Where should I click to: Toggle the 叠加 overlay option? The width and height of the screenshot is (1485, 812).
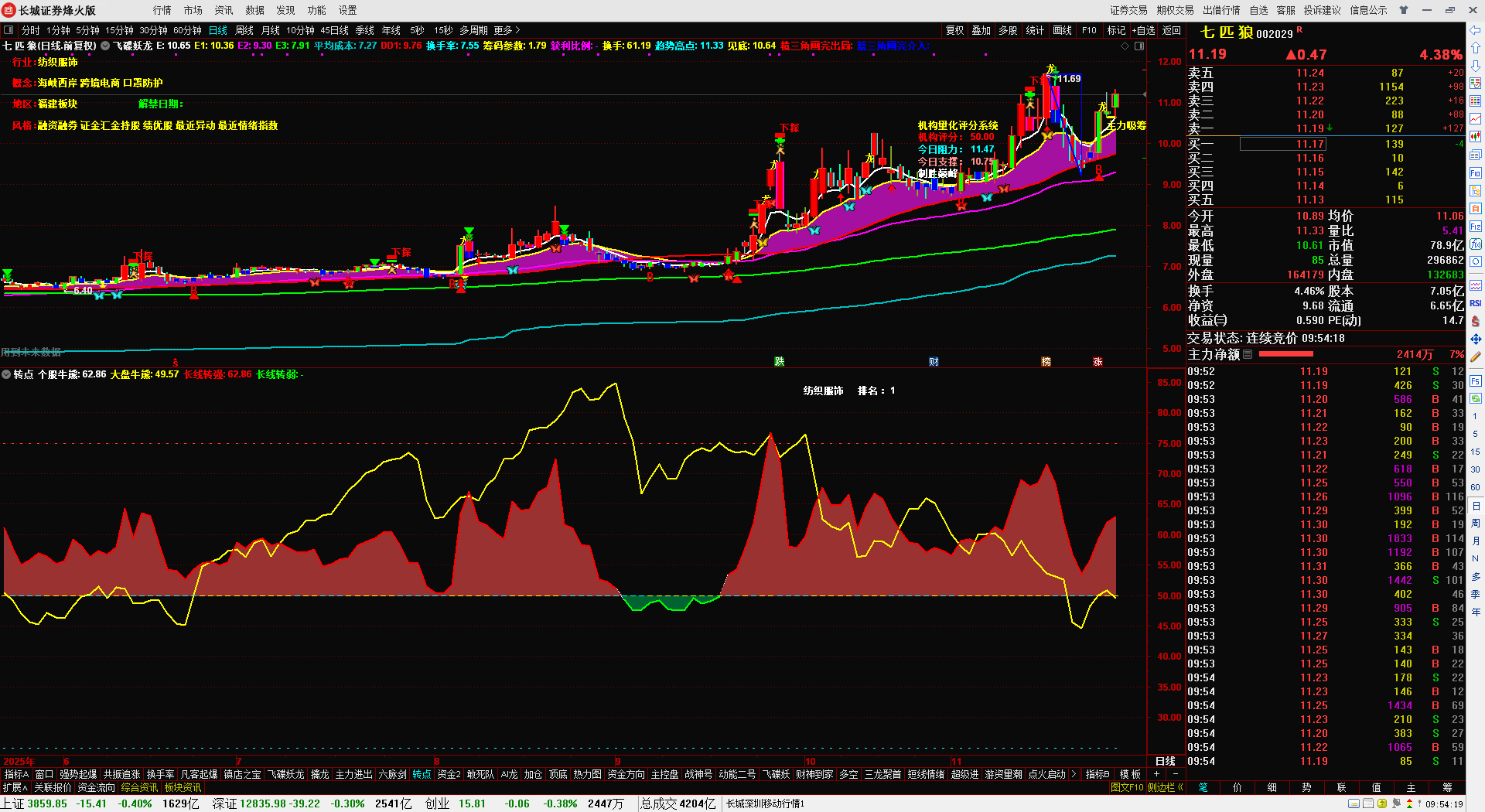pyautogui.click(x=981, y=30)
